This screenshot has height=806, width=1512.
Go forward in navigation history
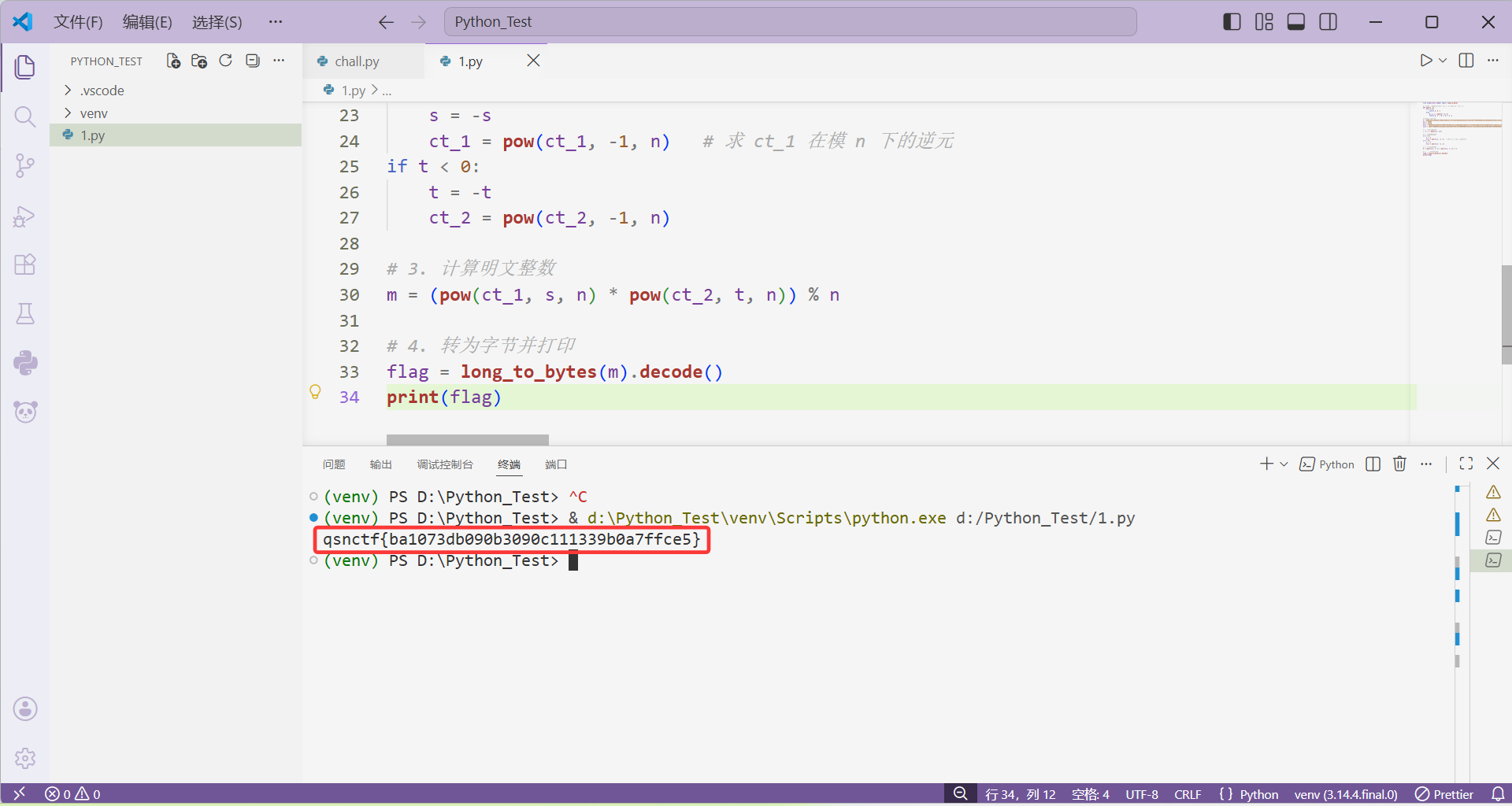[418, 22]
